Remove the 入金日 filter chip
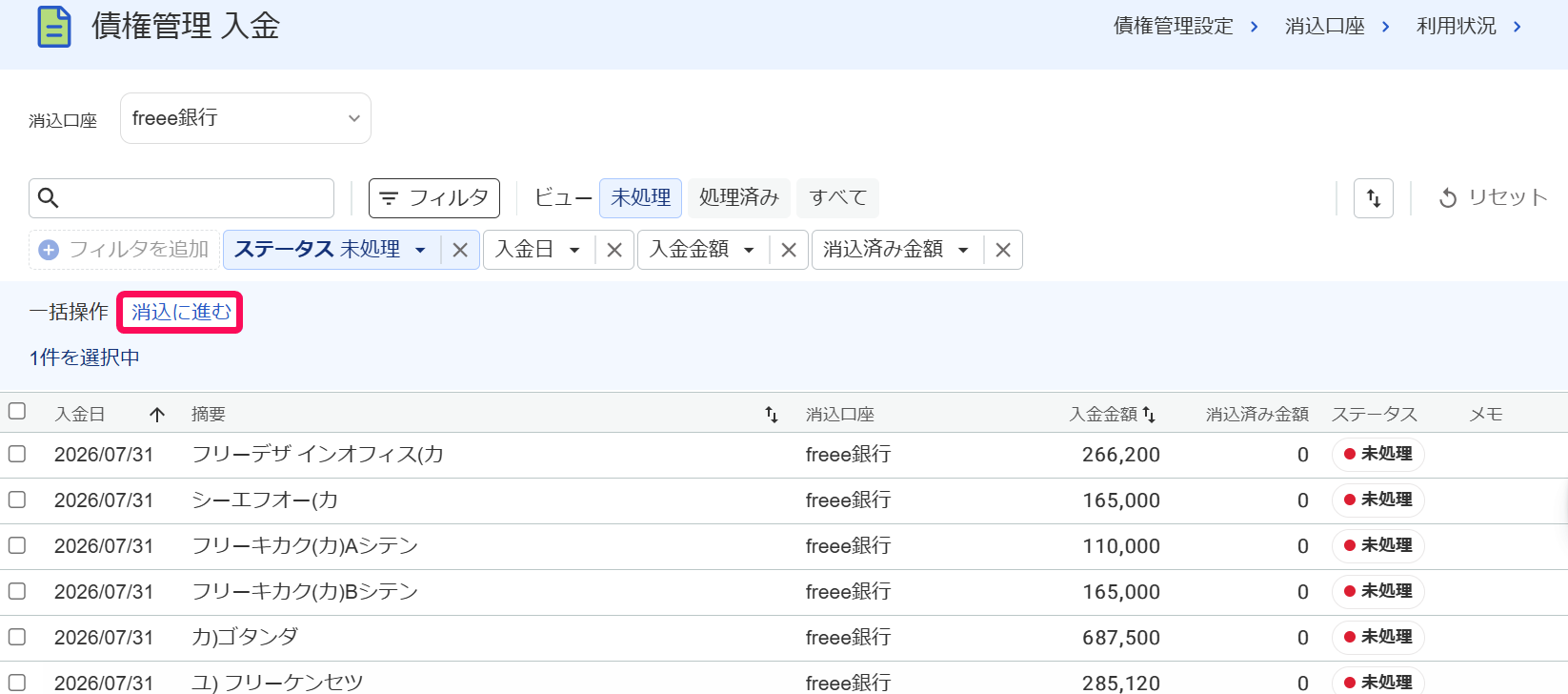This screenshot has width=1568, height=694. point(614,250)
